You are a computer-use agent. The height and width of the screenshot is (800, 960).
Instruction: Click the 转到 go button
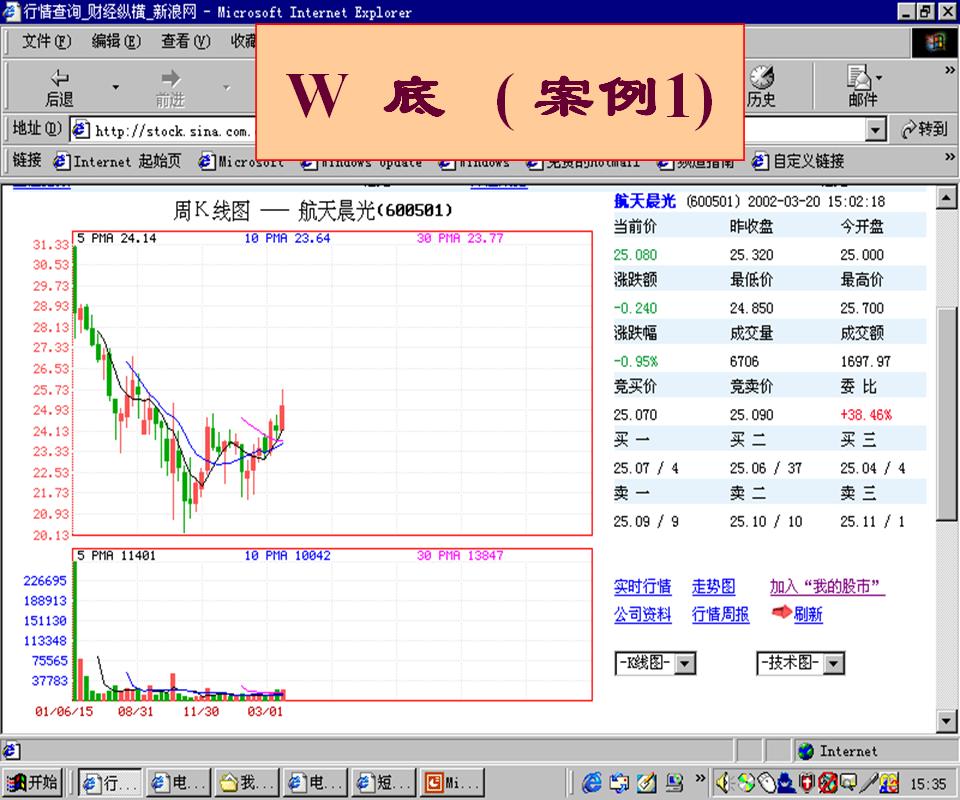point(924,129)
